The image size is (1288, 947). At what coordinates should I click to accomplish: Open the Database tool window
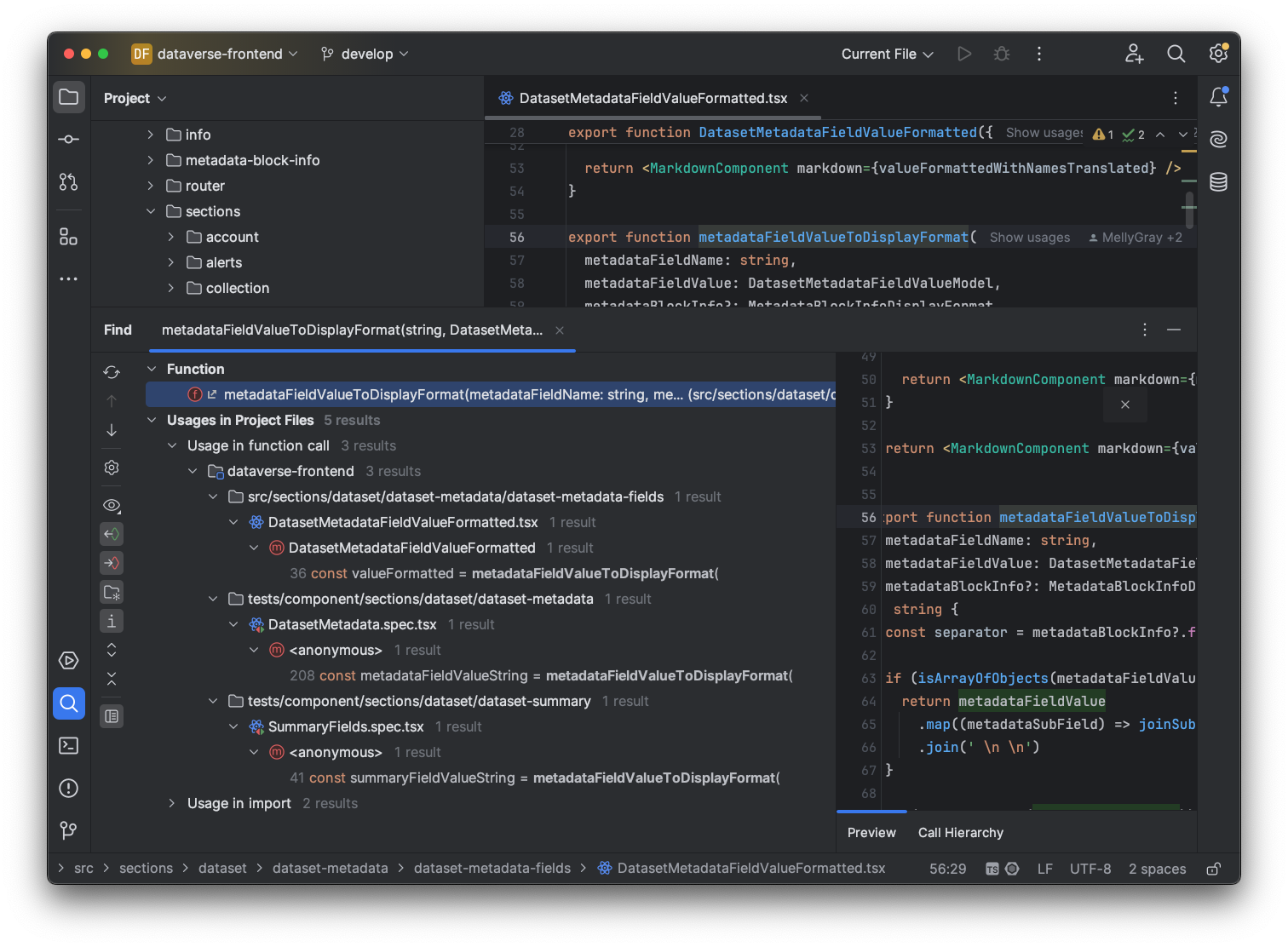click(x=1219, y=181)
